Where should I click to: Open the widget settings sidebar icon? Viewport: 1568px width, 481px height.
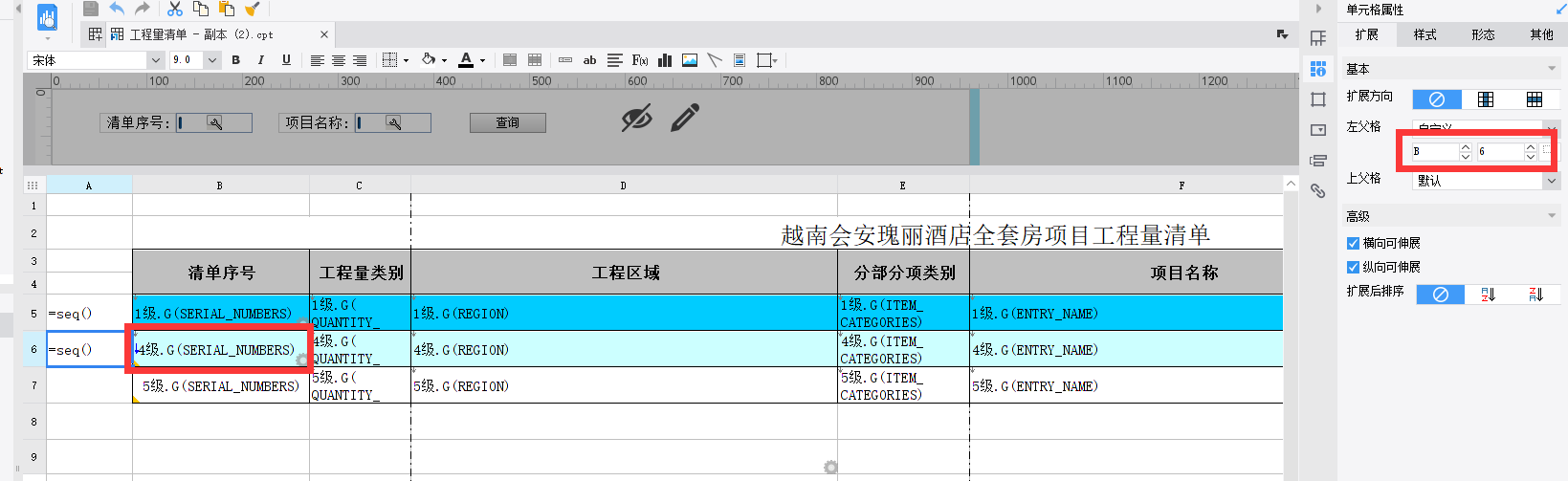click(x=1318, y=130)
